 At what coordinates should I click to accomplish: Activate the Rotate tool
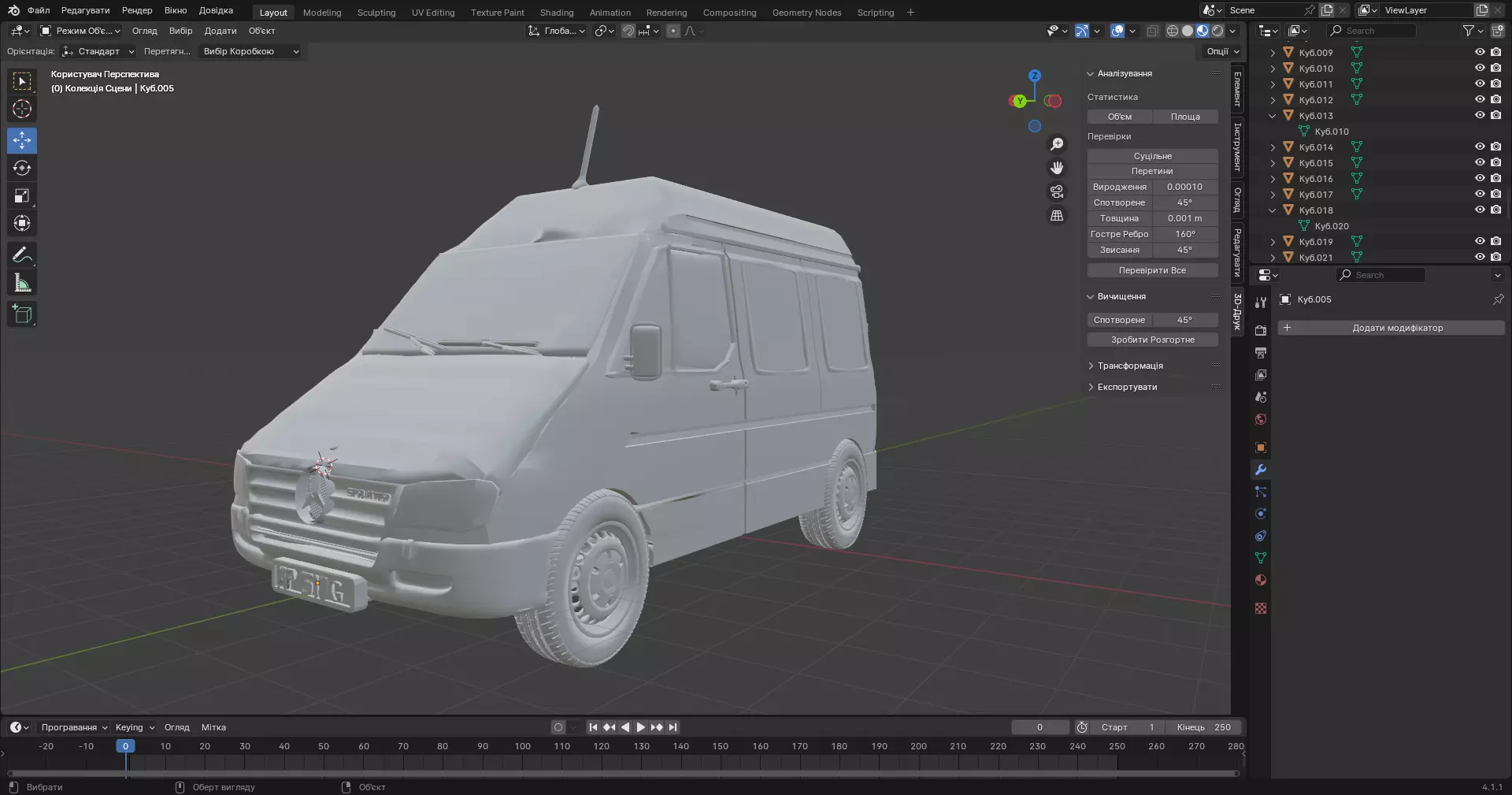(x=22, y=169)
